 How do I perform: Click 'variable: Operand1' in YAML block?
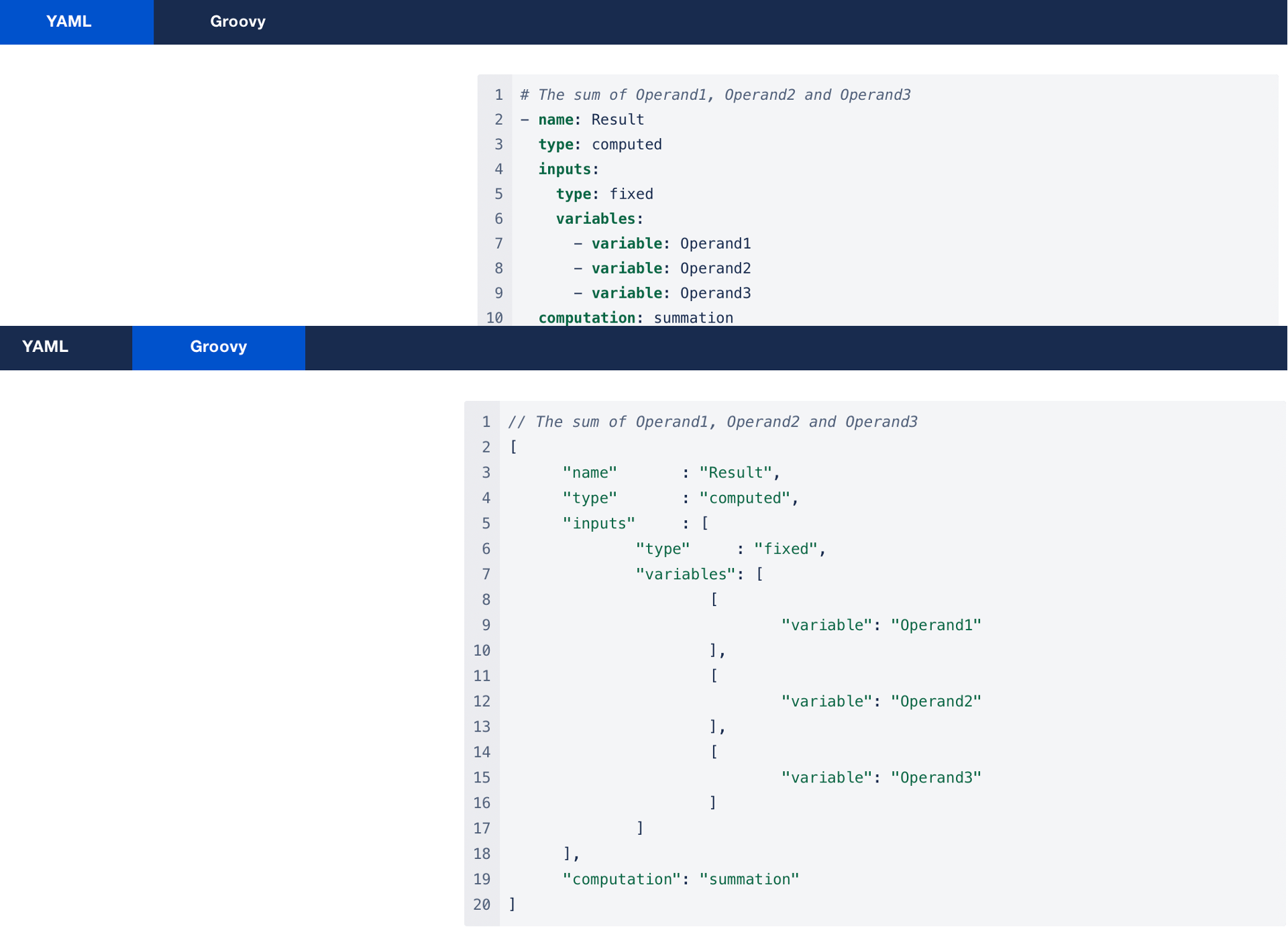(671, 243)
